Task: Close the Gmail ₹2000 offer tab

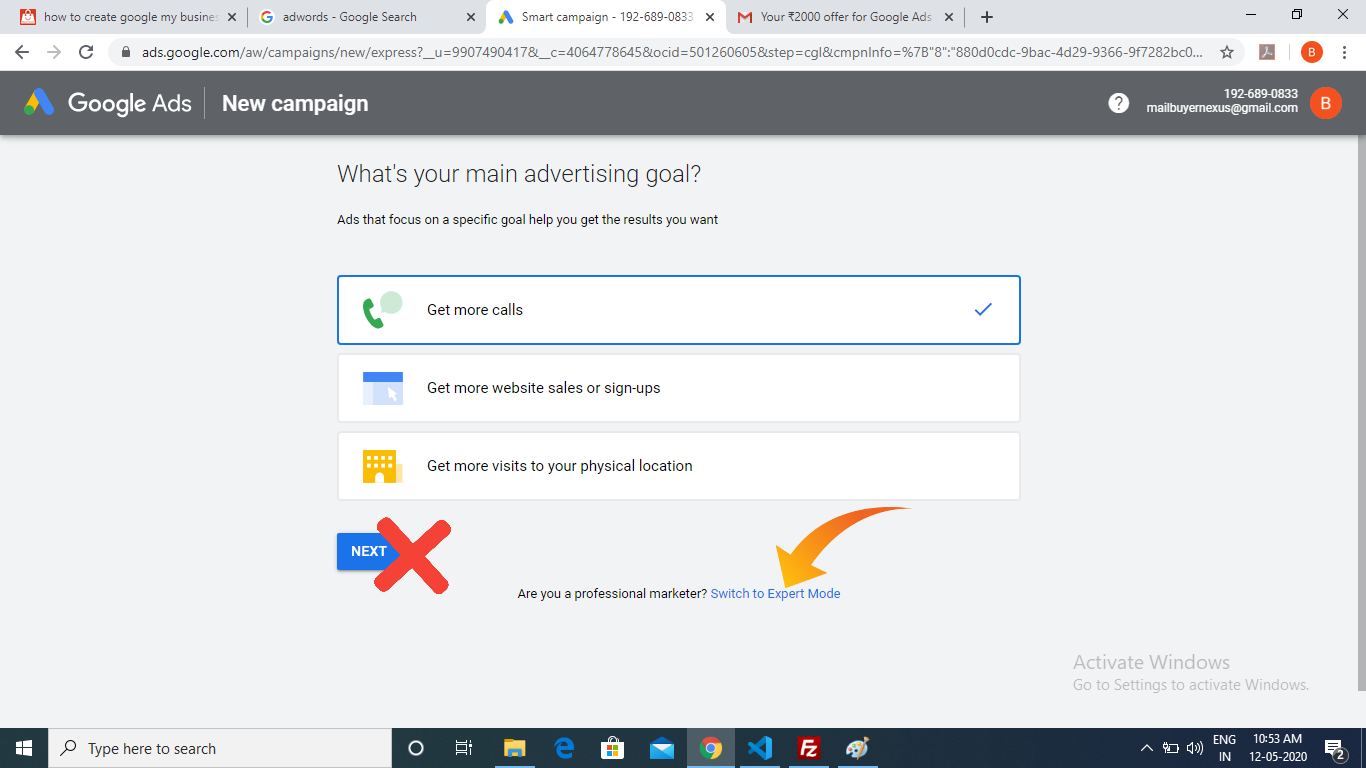Action: tap(947, 17)
